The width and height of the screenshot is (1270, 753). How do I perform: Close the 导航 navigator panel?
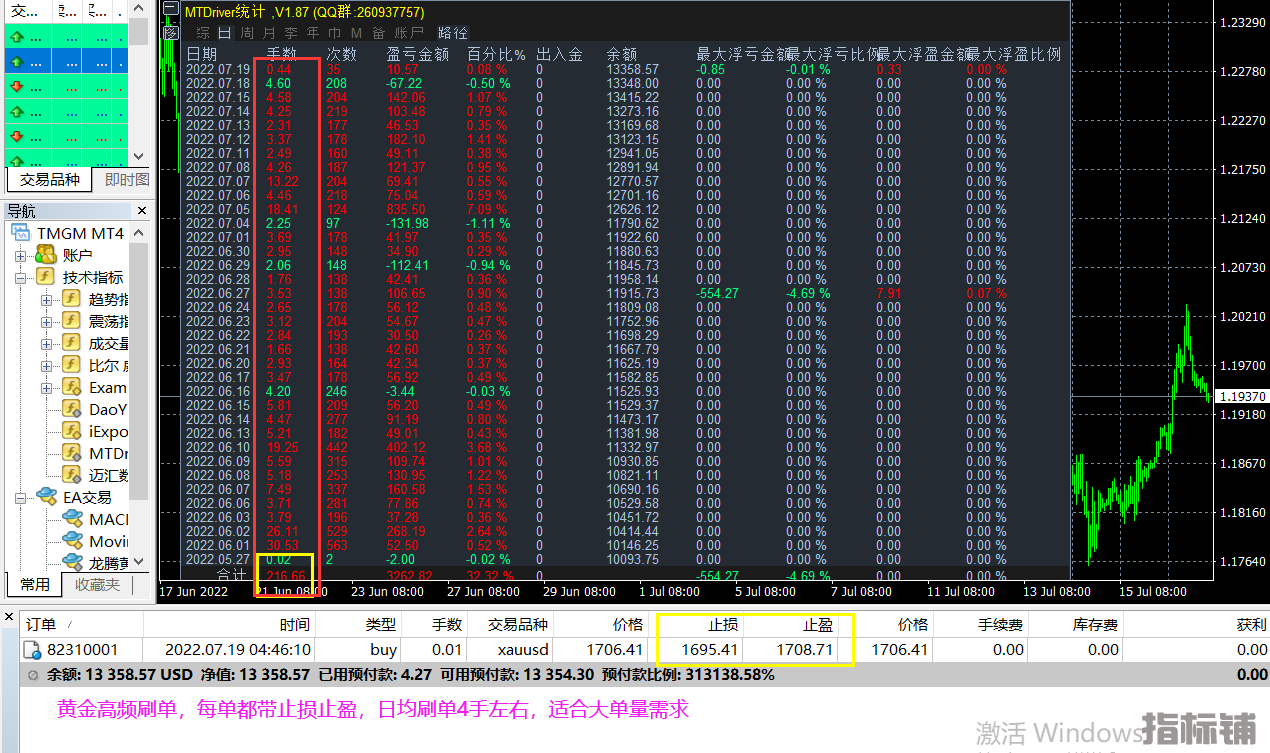tap(141, 211)
